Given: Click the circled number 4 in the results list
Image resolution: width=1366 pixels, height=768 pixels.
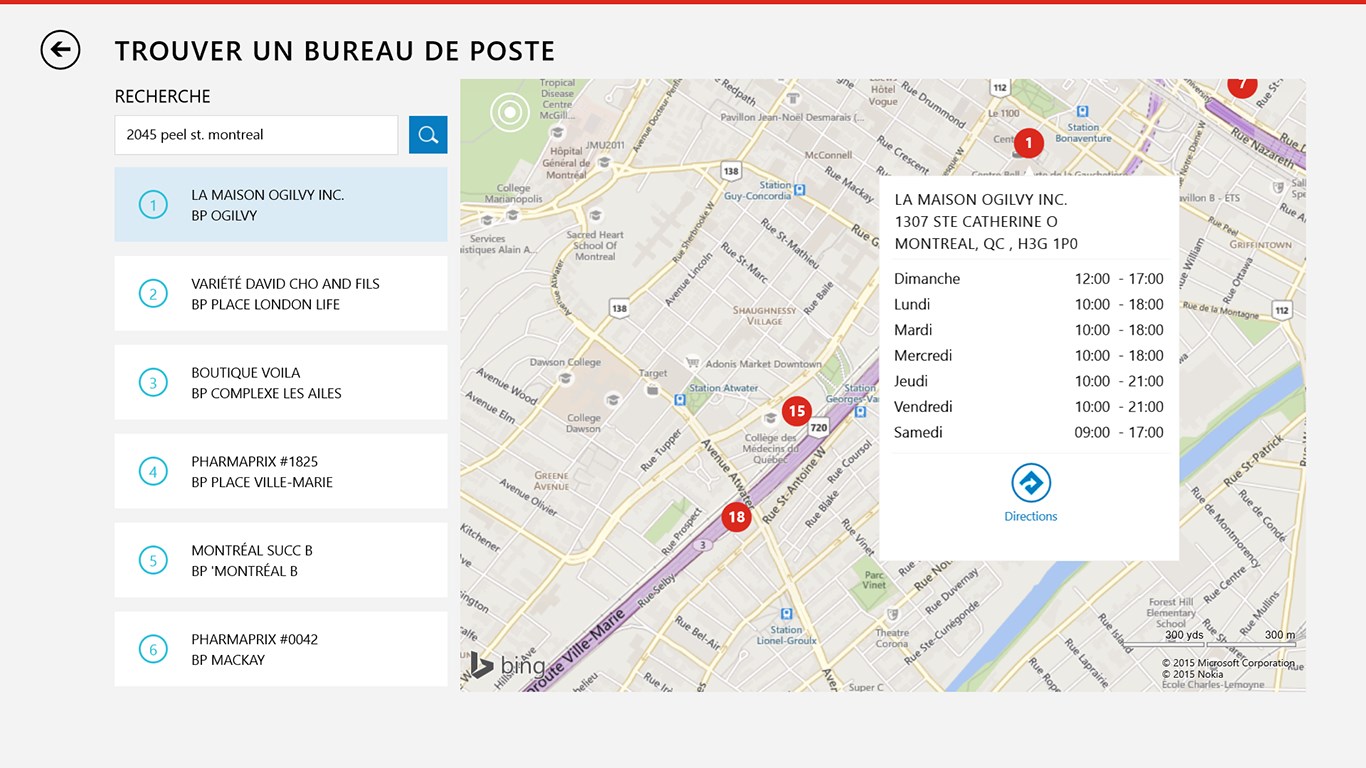Looking at the screenshot, I should click(153, 471).
